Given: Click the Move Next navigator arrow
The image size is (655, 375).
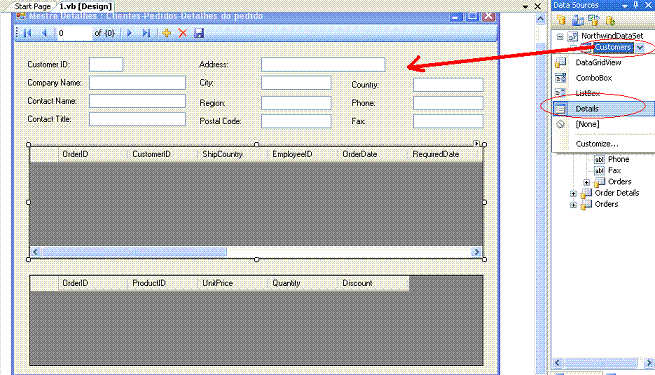Looking at the screenshot, I should 129,33.
